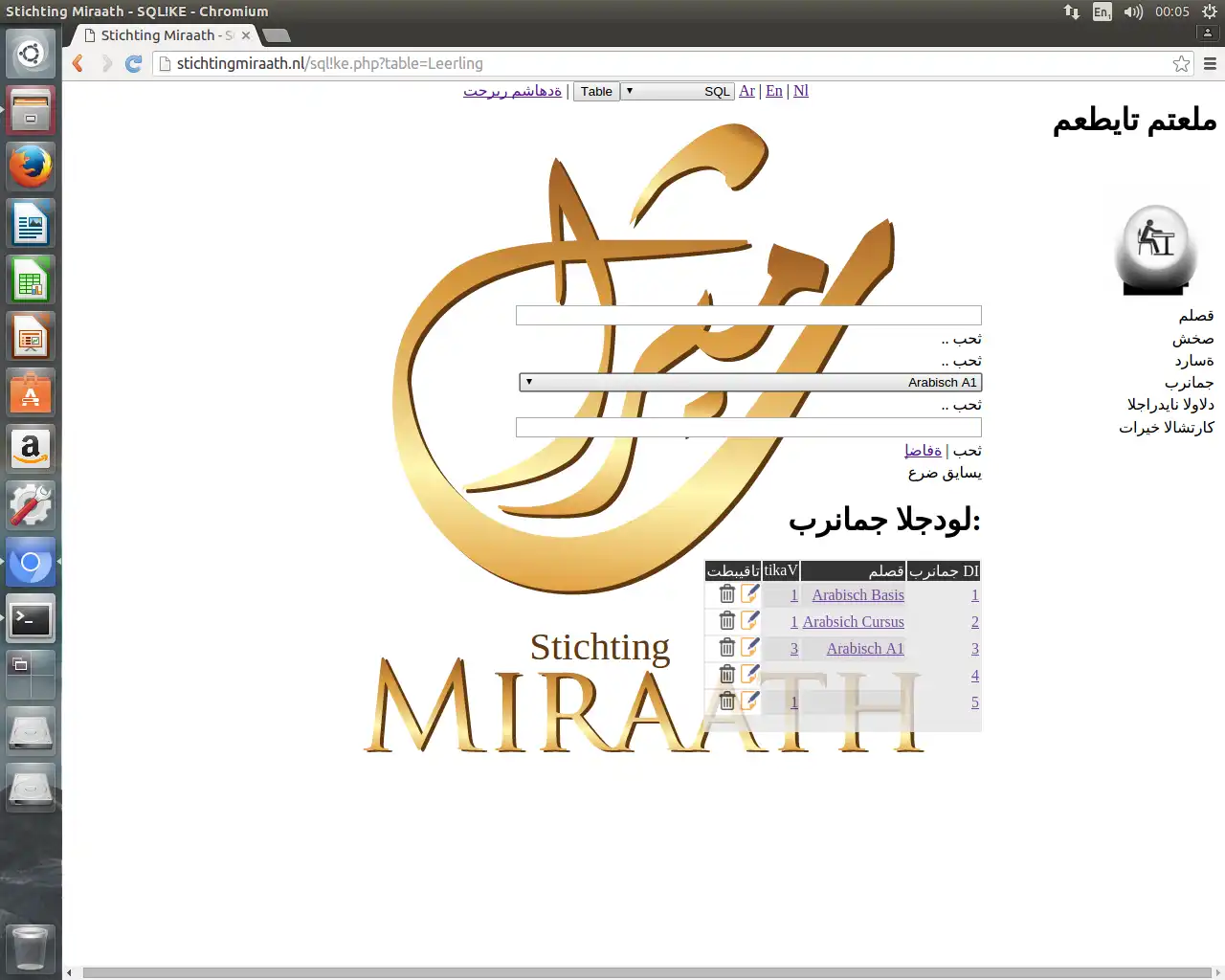Image resolution: width=1225 pixels, height=980 pixels.
Task: Open the Ubuntu Dash search
Action: (x=31, y=54)
